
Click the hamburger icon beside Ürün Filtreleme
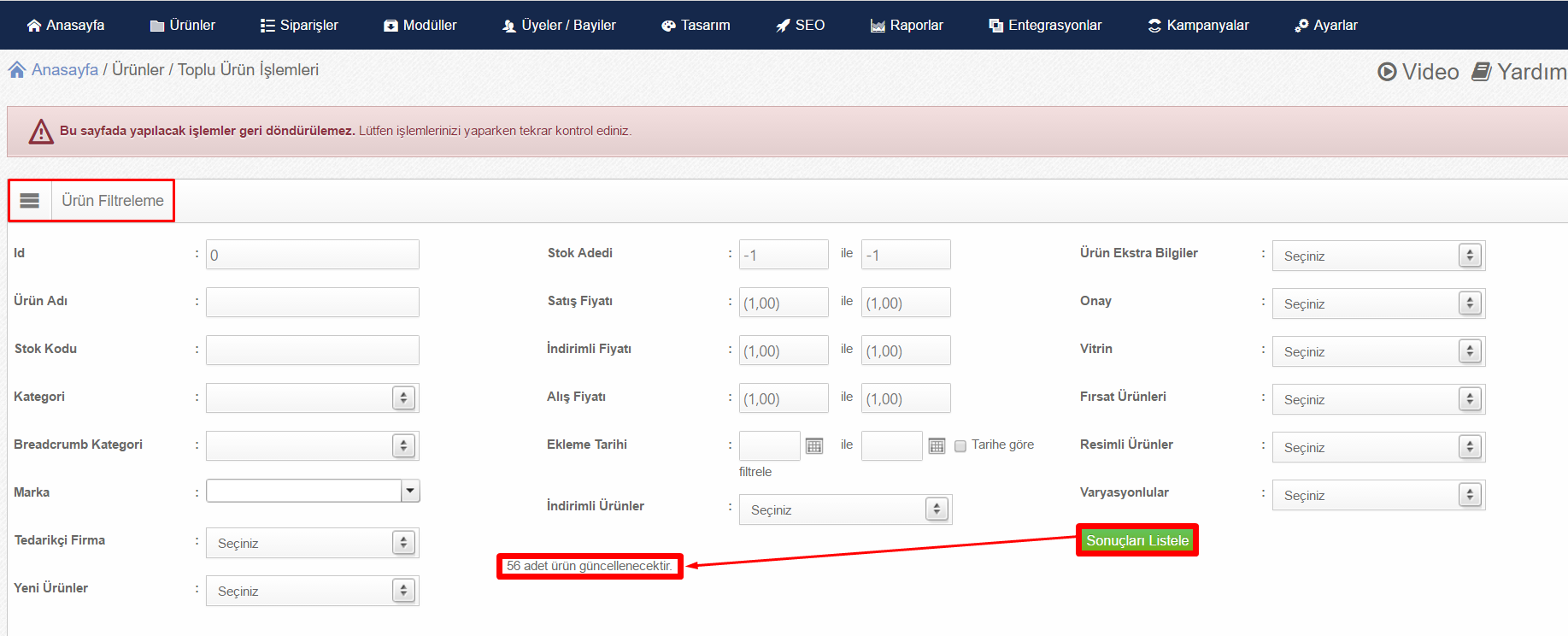[x=30, y=201]
